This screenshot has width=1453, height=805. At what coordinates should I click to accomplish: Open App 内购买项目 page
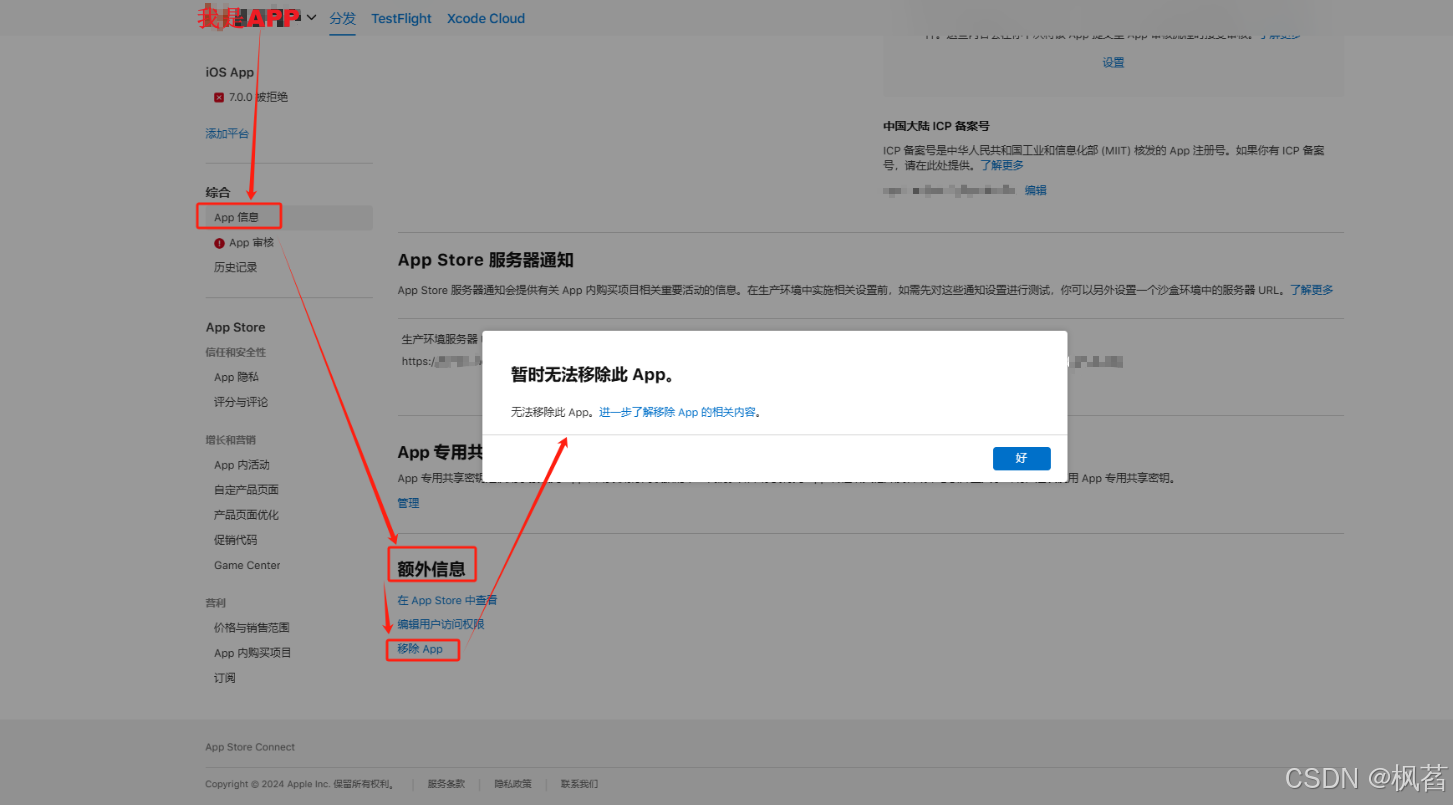coord(253,653)
